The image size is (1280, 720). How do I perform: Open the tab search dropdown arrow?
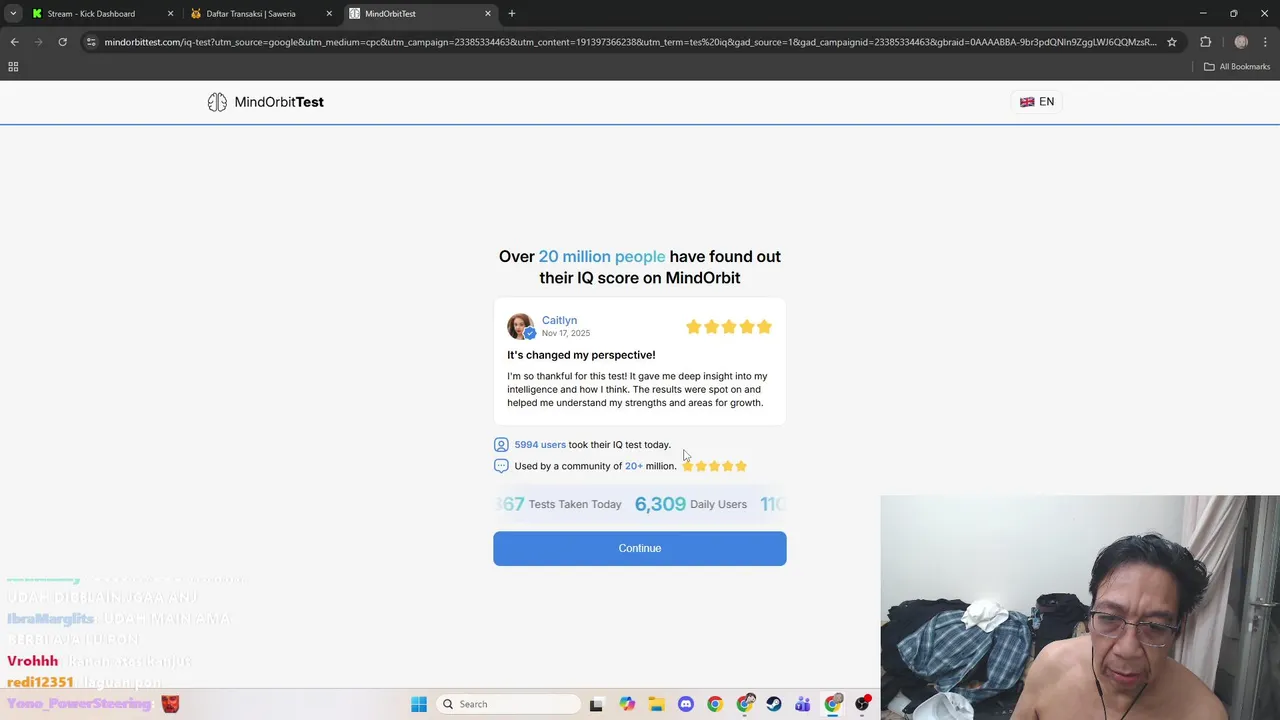[13, 14]
